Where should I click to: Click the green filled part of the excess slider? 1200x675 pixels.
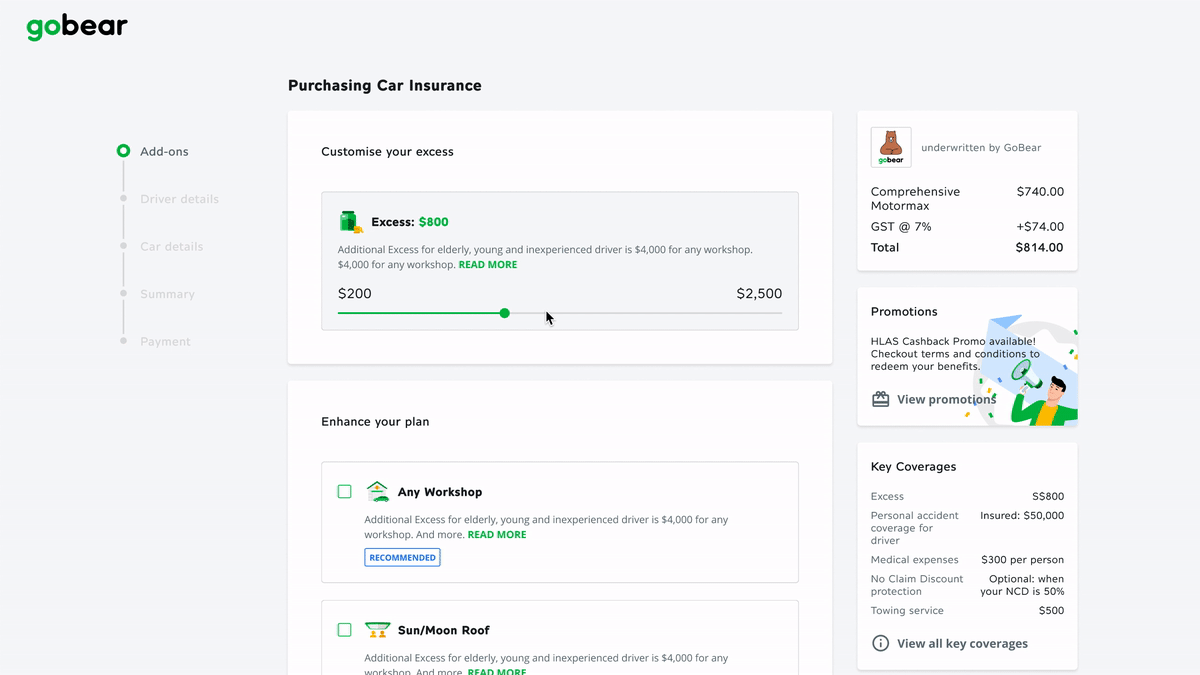[x=420, y=313]
